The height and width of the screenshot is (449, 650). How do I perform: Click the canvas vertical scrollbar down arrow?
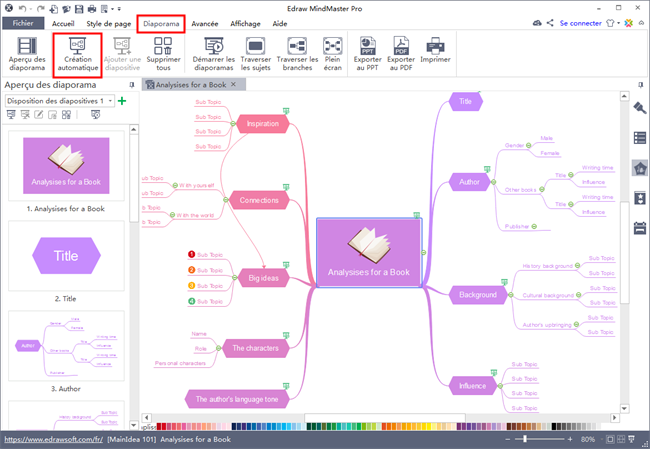(x=624, y=408)
